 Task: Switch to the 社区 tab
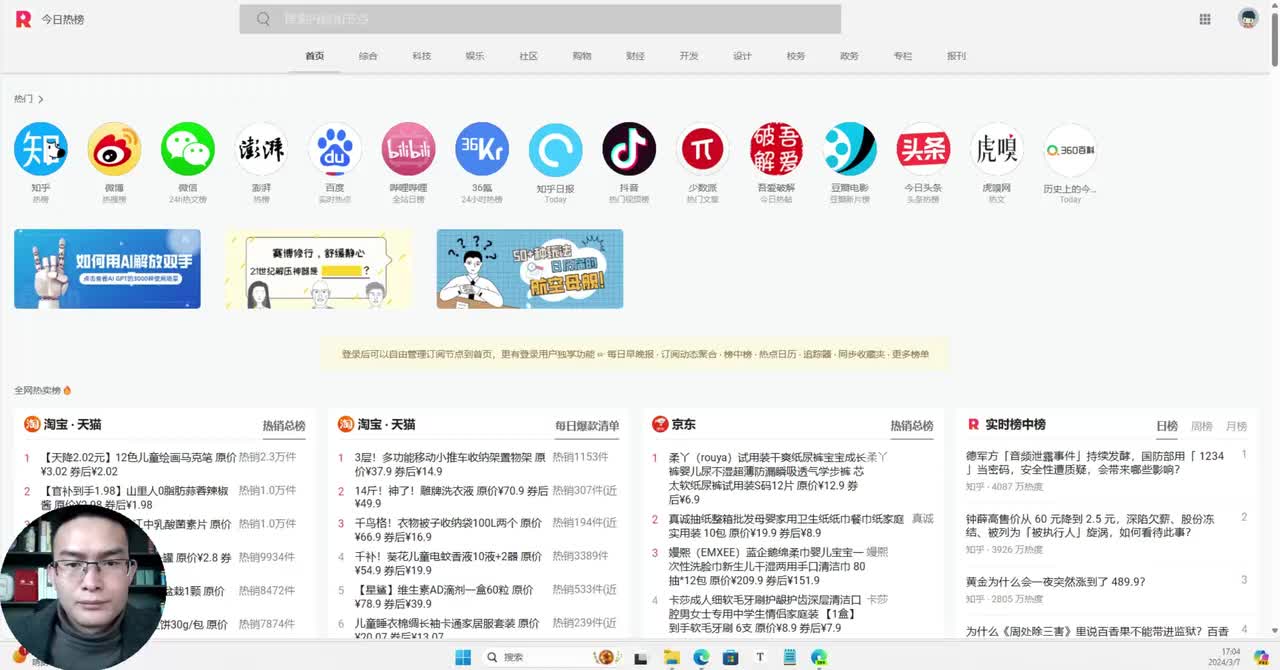529,56
